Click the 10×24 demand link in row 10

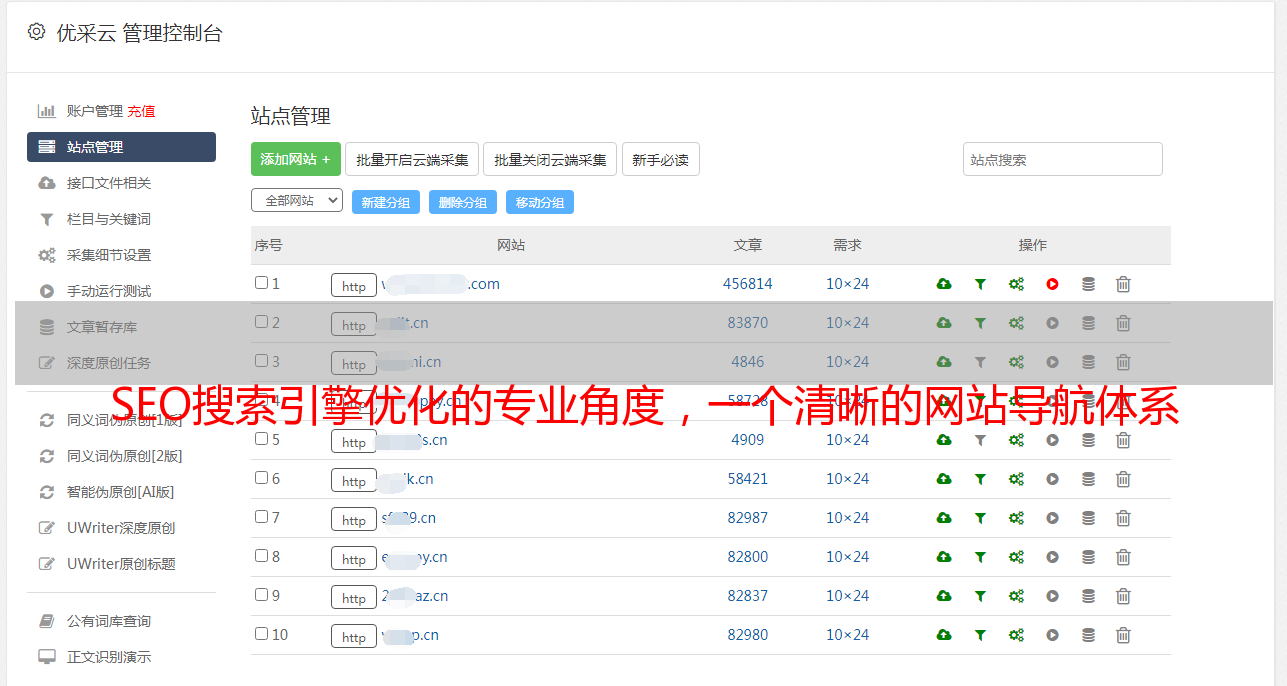848,635
